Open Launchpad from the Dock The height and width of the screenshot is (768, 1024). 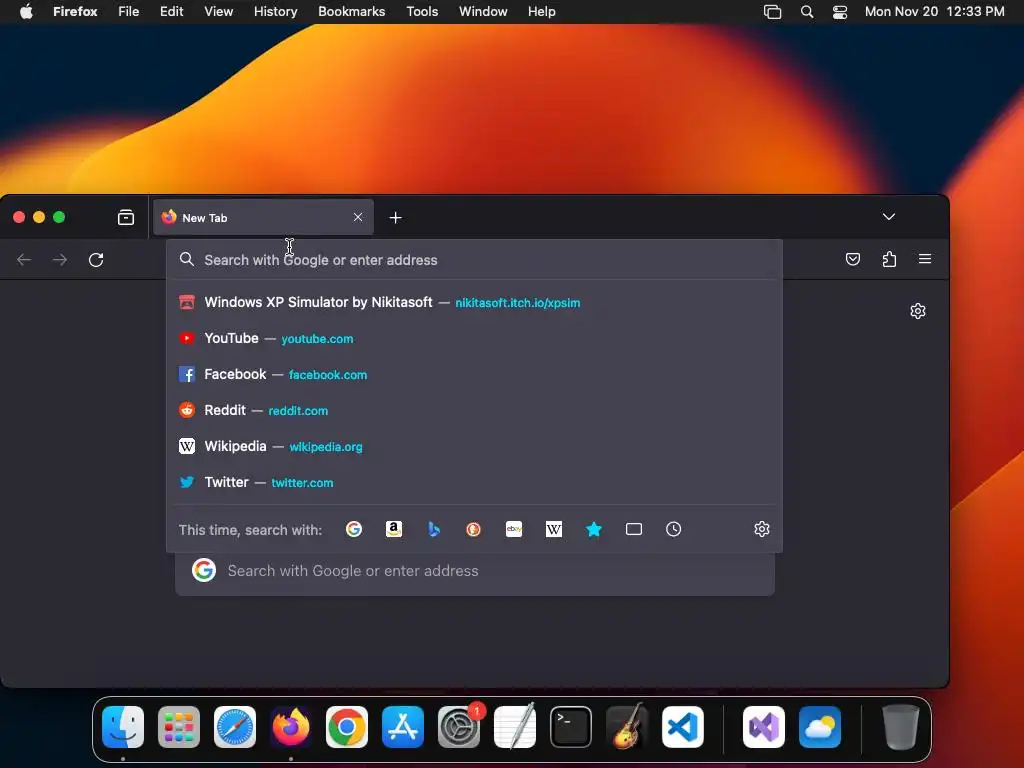179,727
